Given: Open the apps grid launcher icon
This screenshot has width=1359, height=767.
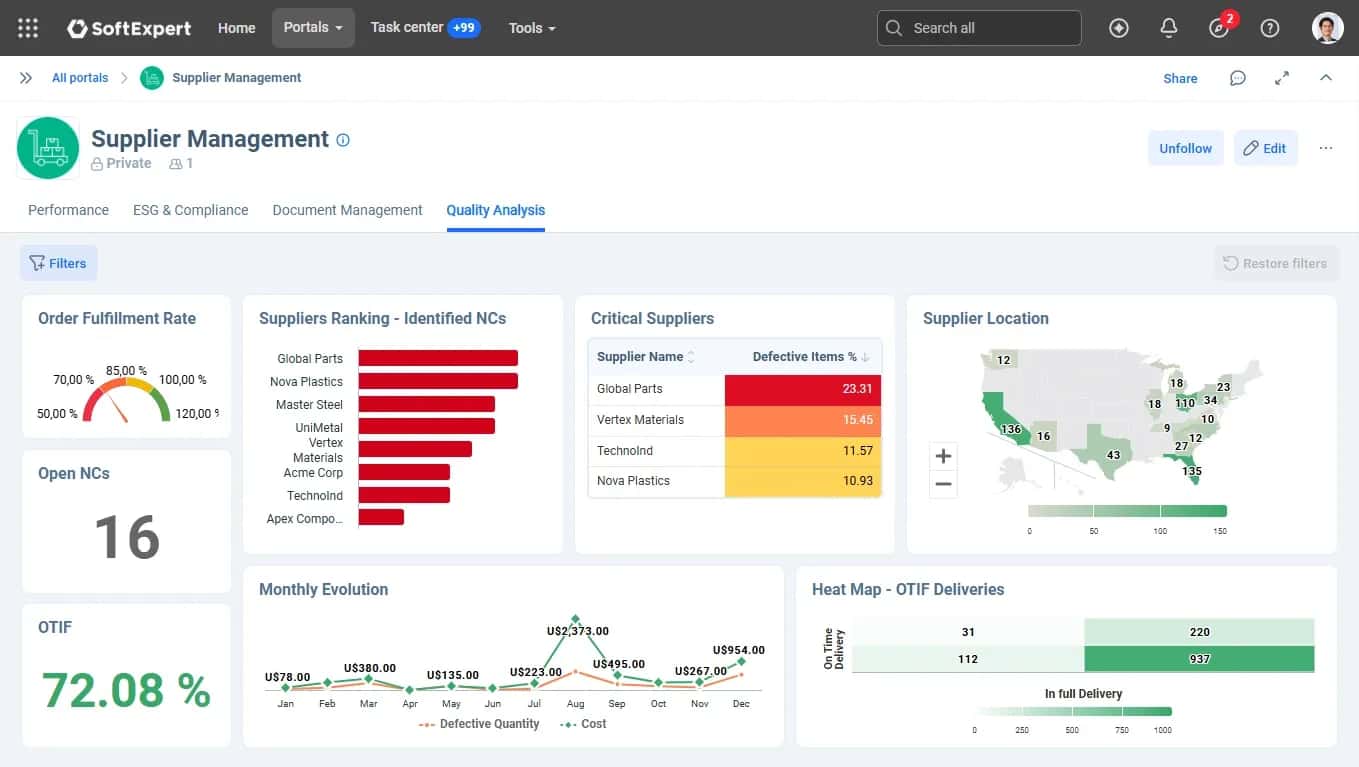Looking at the screenshot, I should point(28,28).
